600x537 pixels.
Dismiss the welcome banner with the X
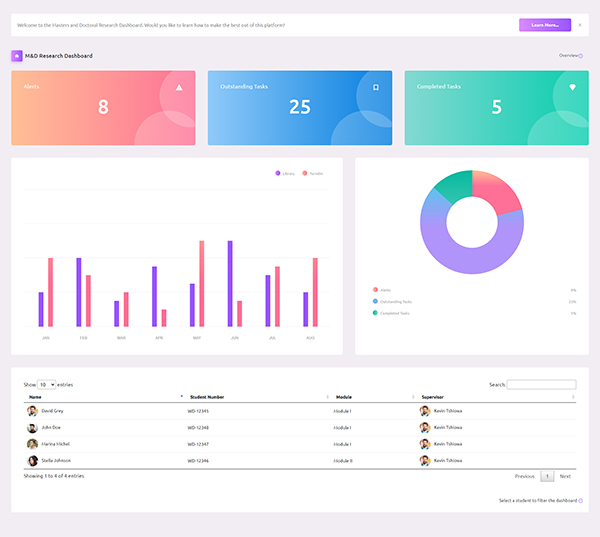pyautogui.click(x=580, y=25)
